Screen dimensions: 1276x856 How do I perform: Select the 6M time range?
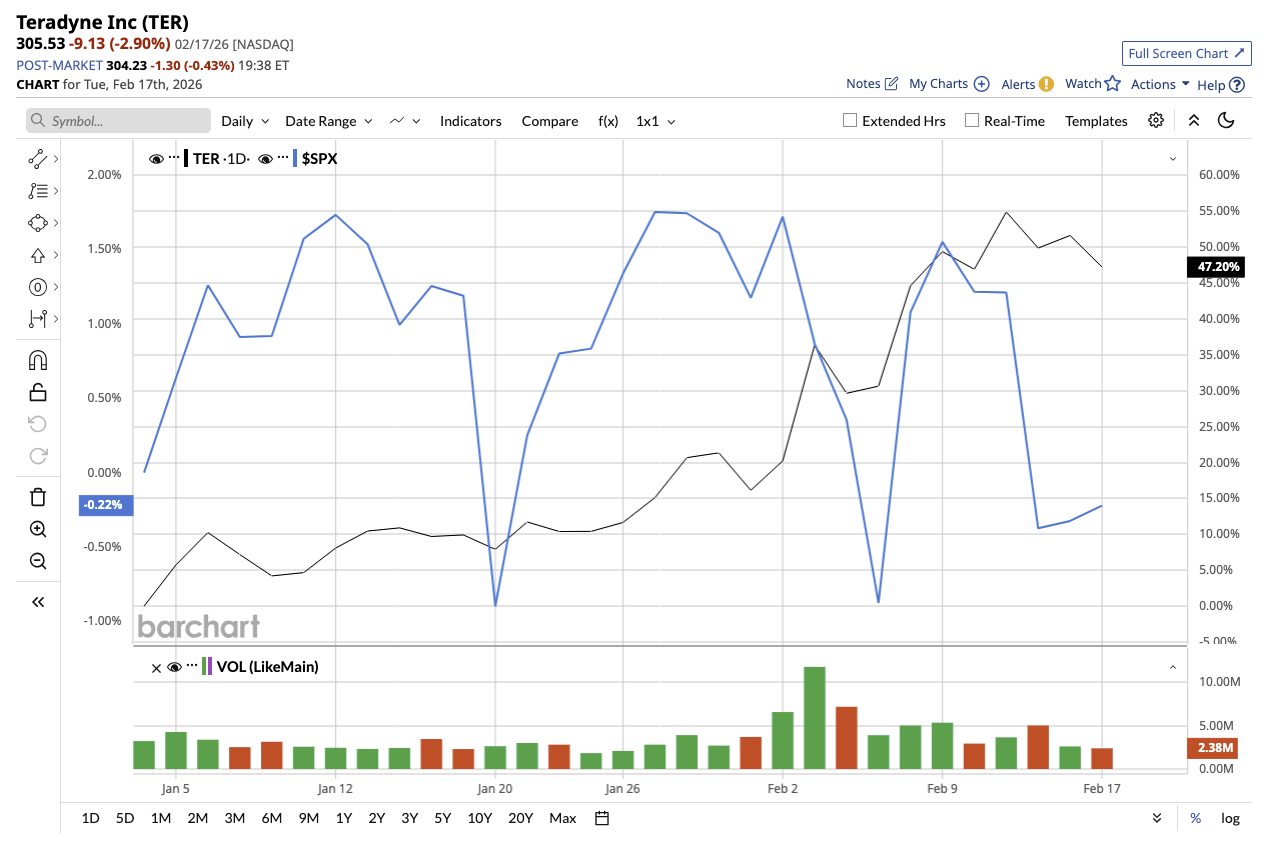(x=272, y=818)
